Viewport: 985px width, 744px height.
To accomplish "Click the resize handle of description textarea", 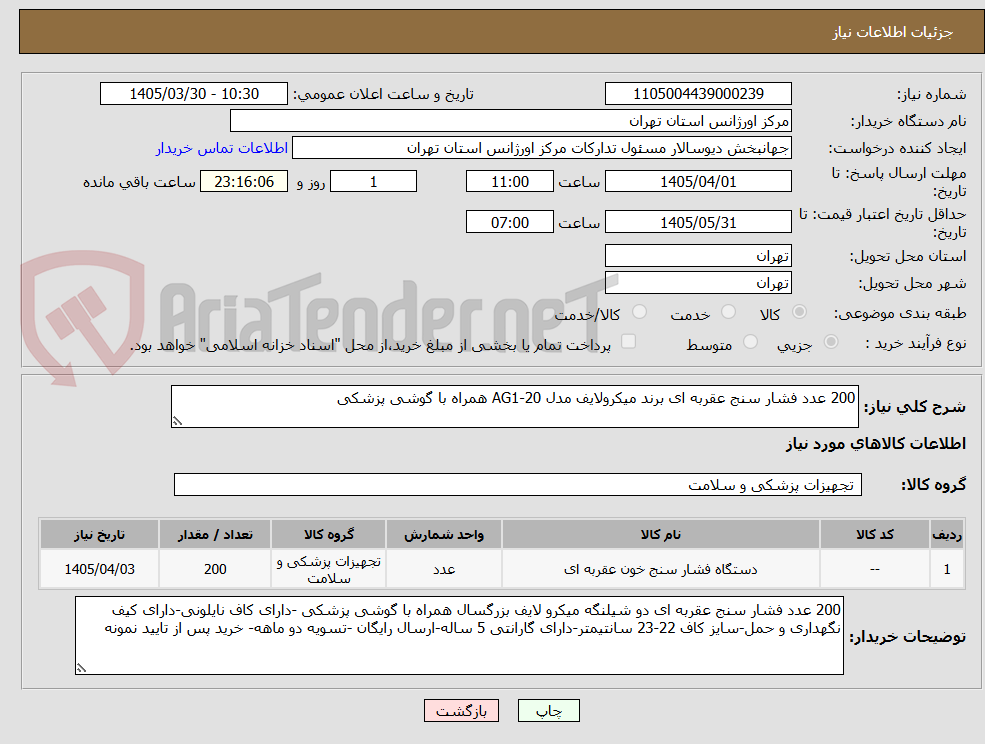I will tap(177, 422).
